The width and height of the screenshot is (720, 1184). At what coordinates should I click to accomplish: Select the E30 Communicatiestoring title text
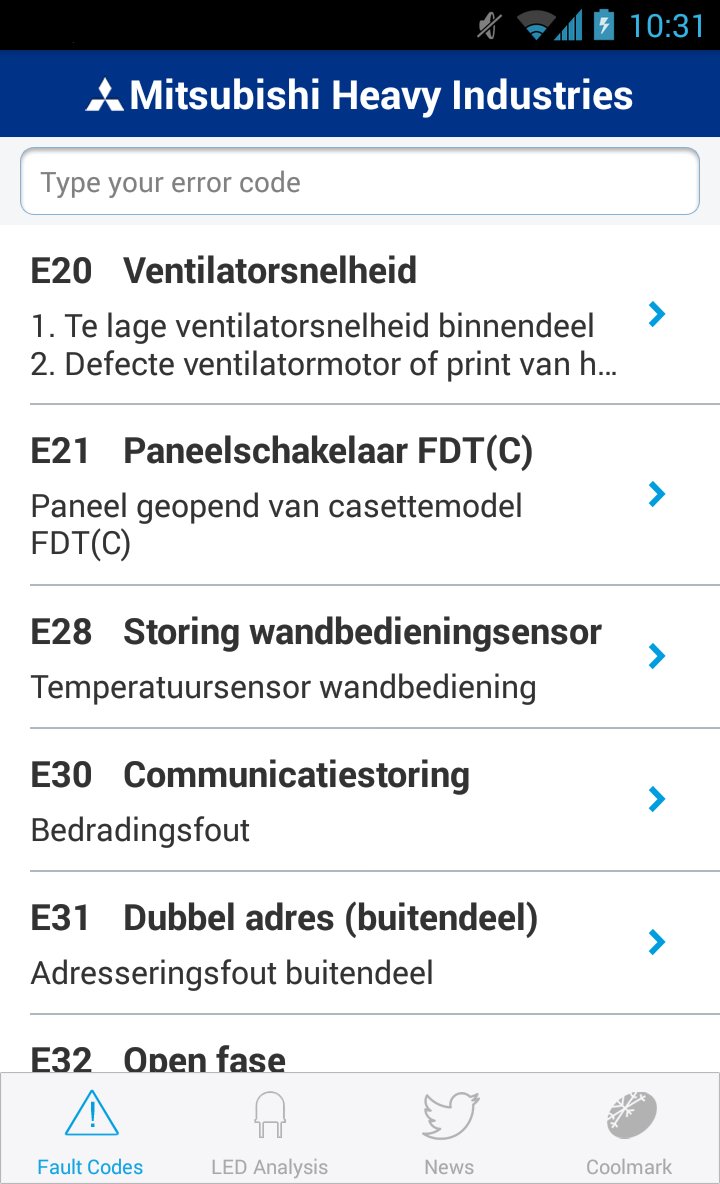296,775
